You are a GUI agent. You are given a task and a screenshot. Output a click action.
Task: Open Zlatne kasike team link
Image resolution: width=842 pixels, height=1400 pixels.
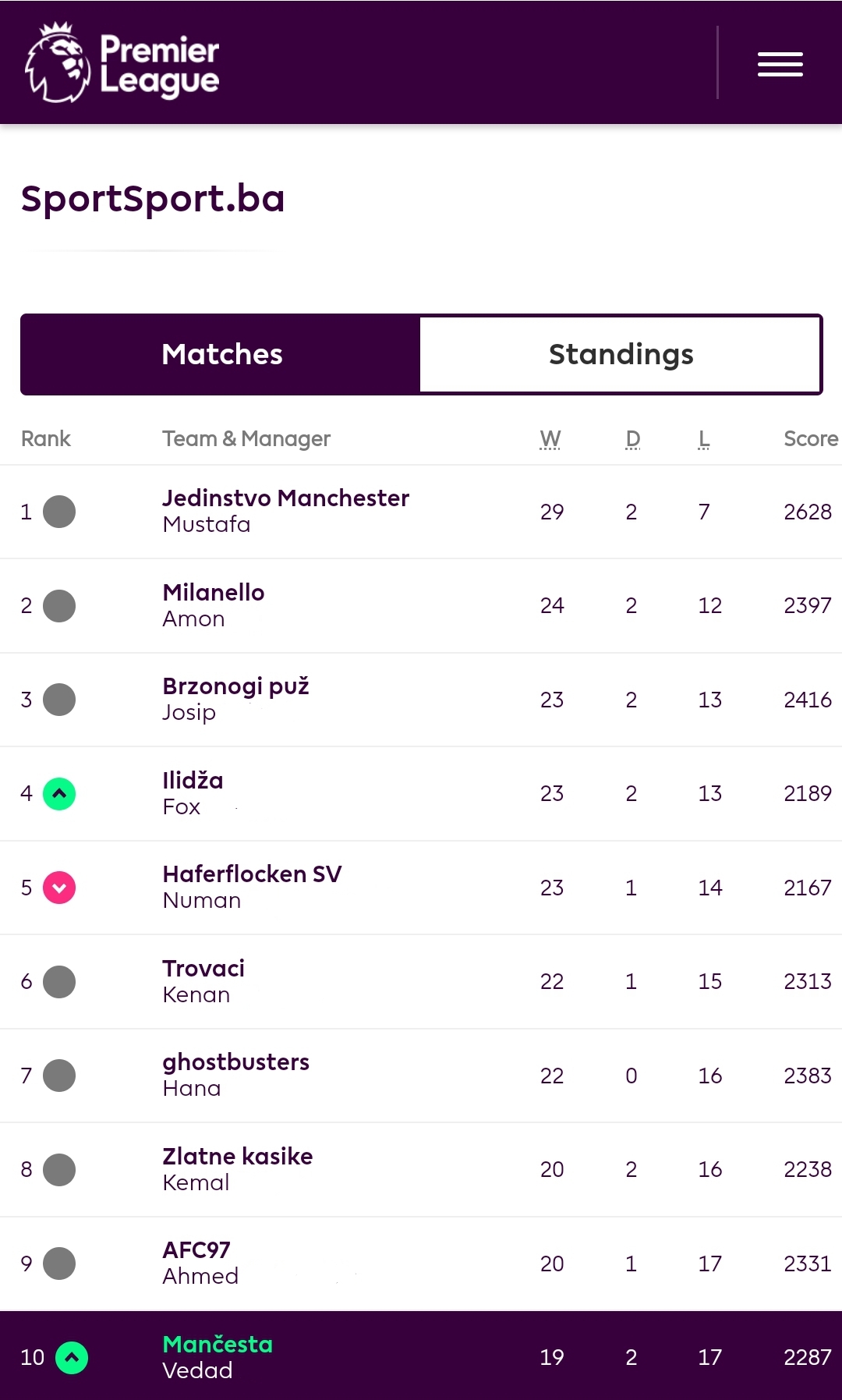237,1156
